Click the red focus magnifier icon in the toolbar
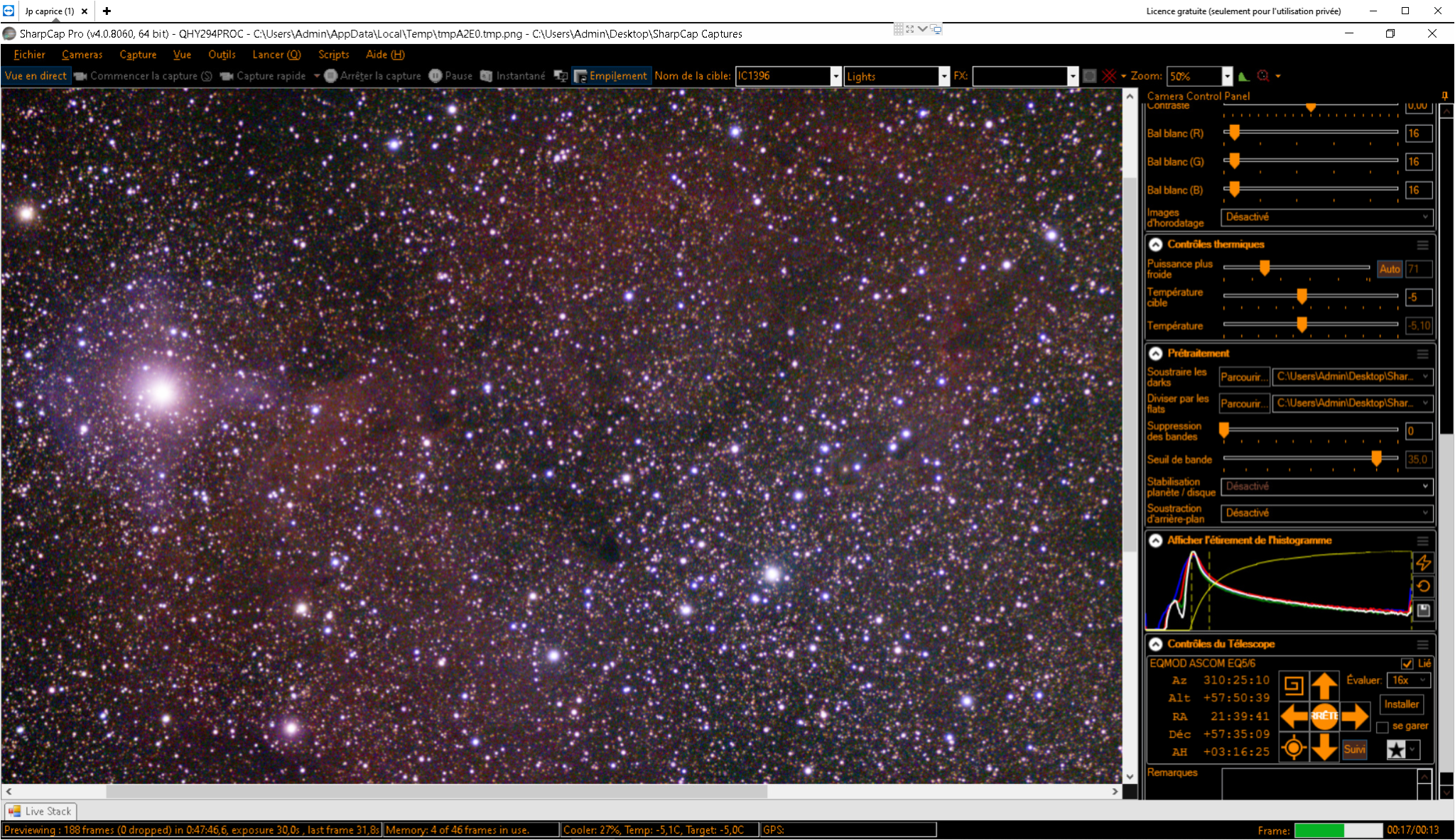The width and height of the screenshot is (1455, 840). pyautogui.click(x=1263, y=76)
